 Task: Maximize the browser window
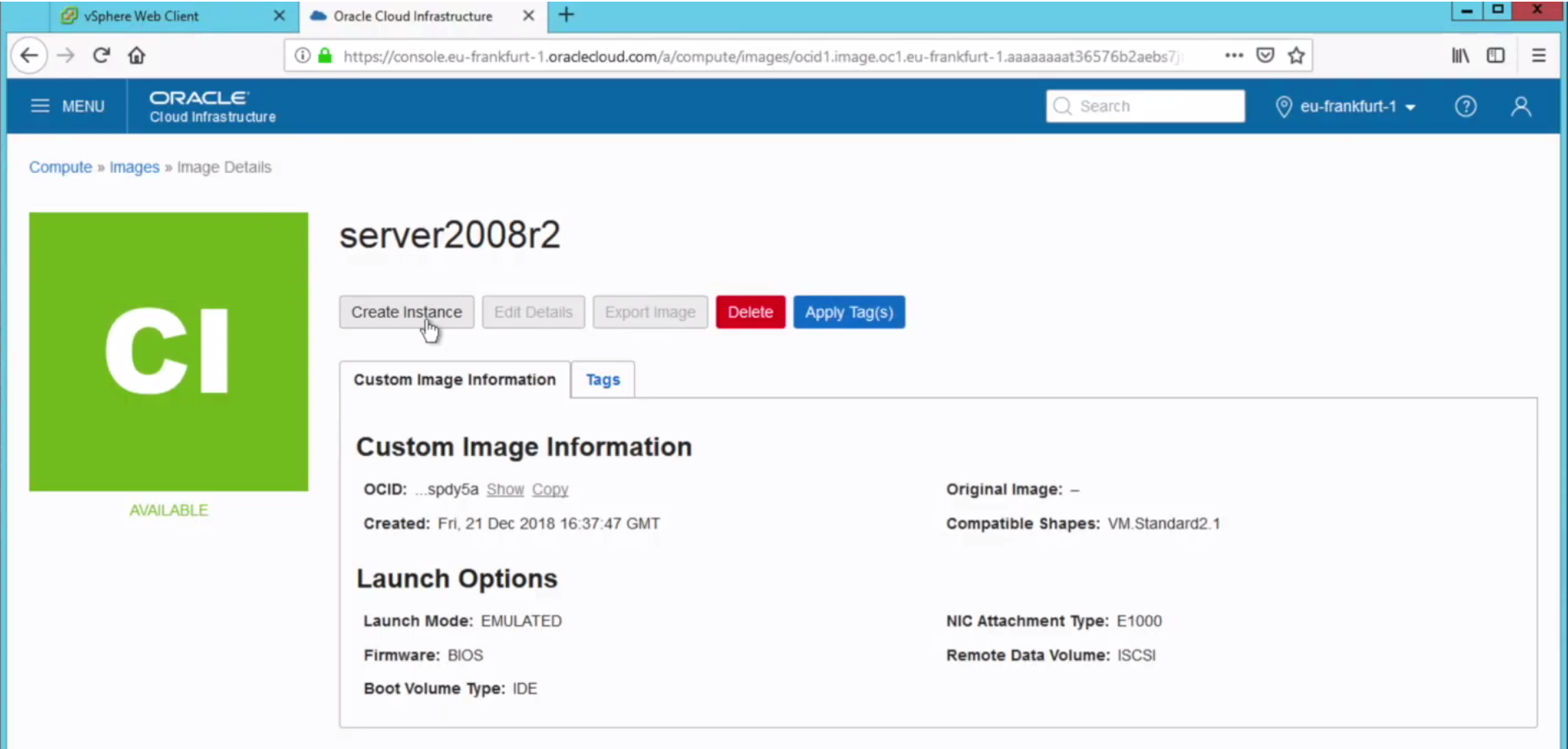click(x=1498, y=11)
